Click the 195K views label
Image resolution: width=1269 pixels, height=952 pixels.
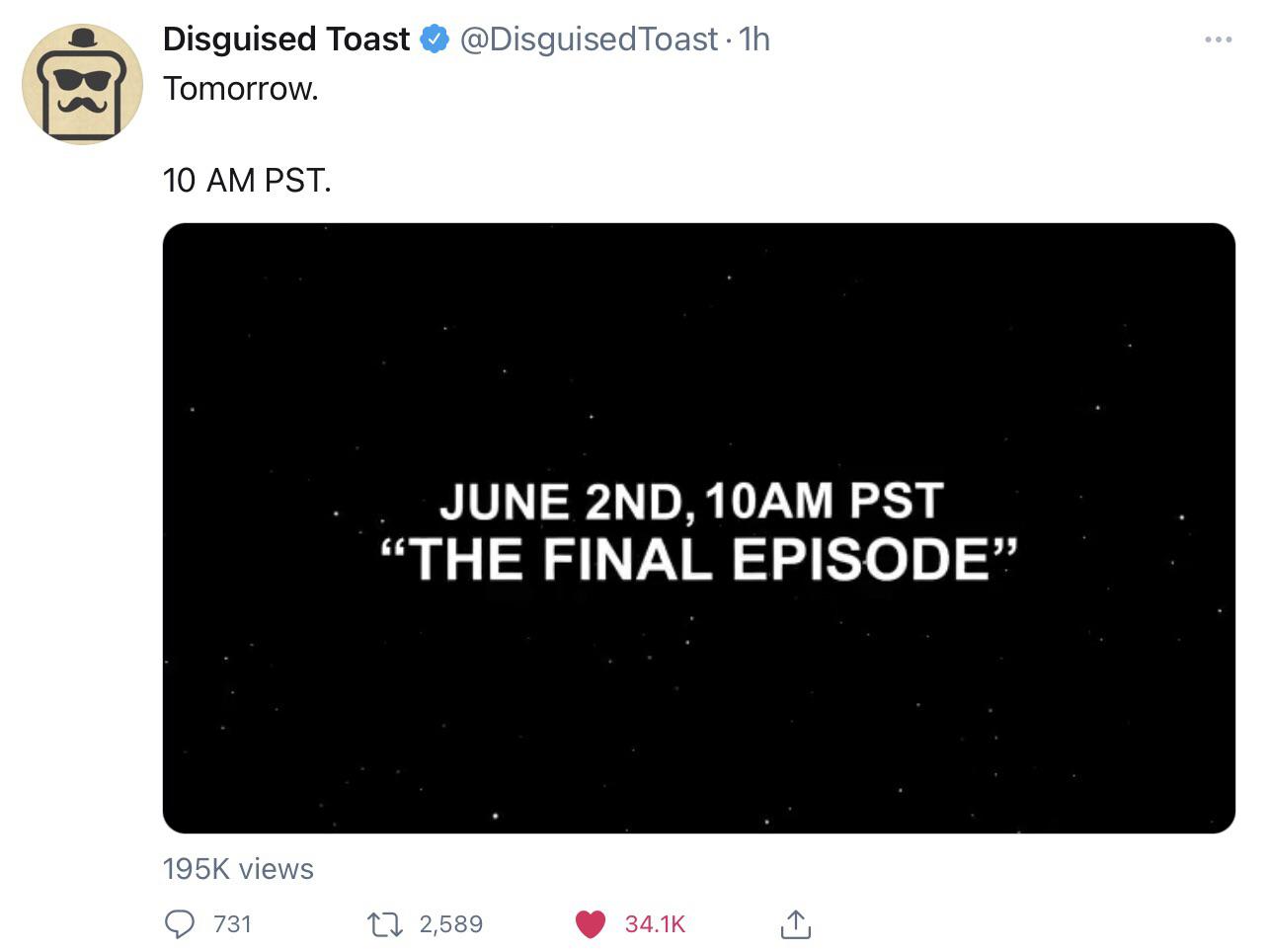pyautogui.click(x=237, y=869)
